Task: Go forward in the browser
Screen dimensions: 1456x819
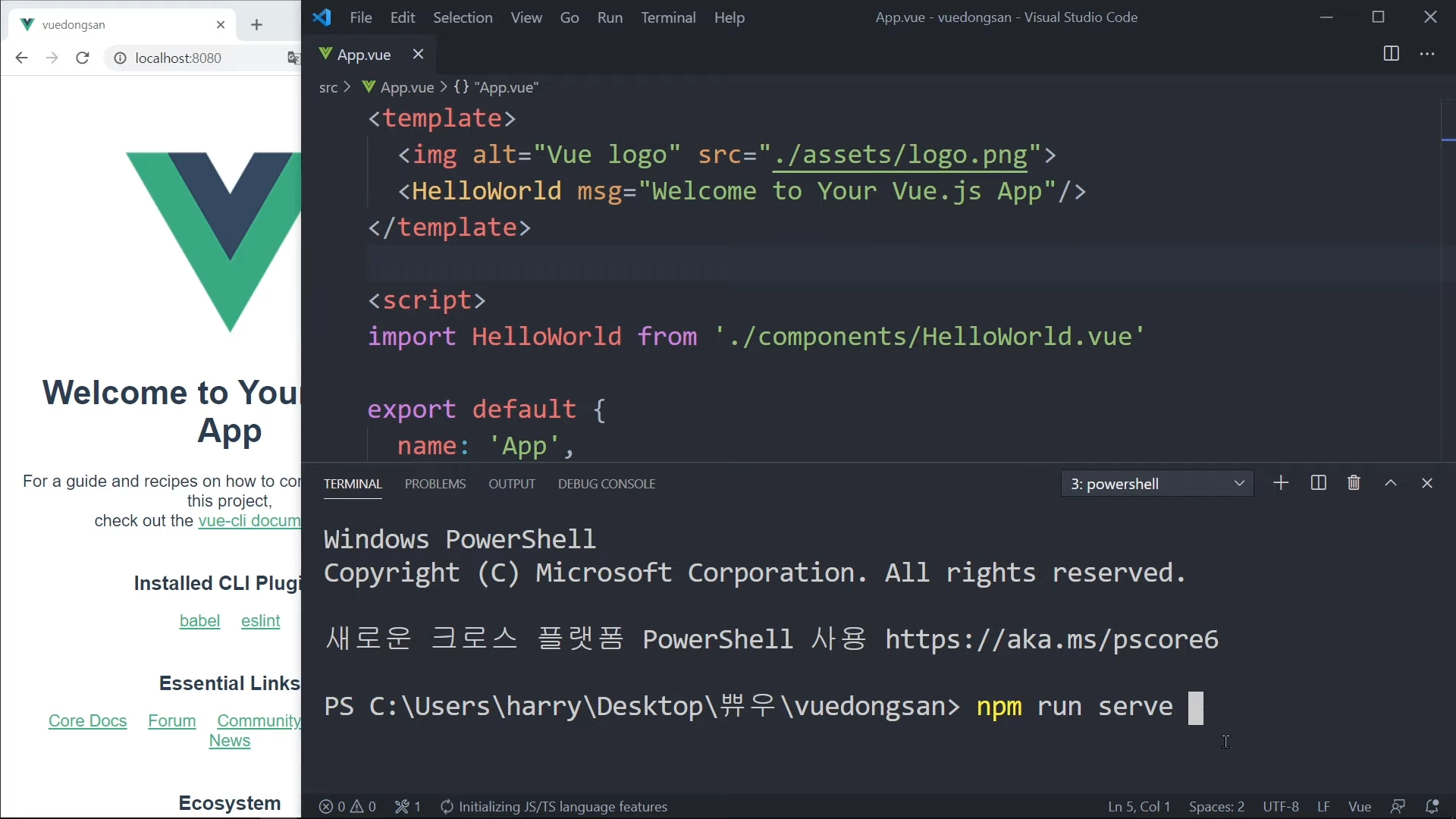Action: click(x=52, y=58)
